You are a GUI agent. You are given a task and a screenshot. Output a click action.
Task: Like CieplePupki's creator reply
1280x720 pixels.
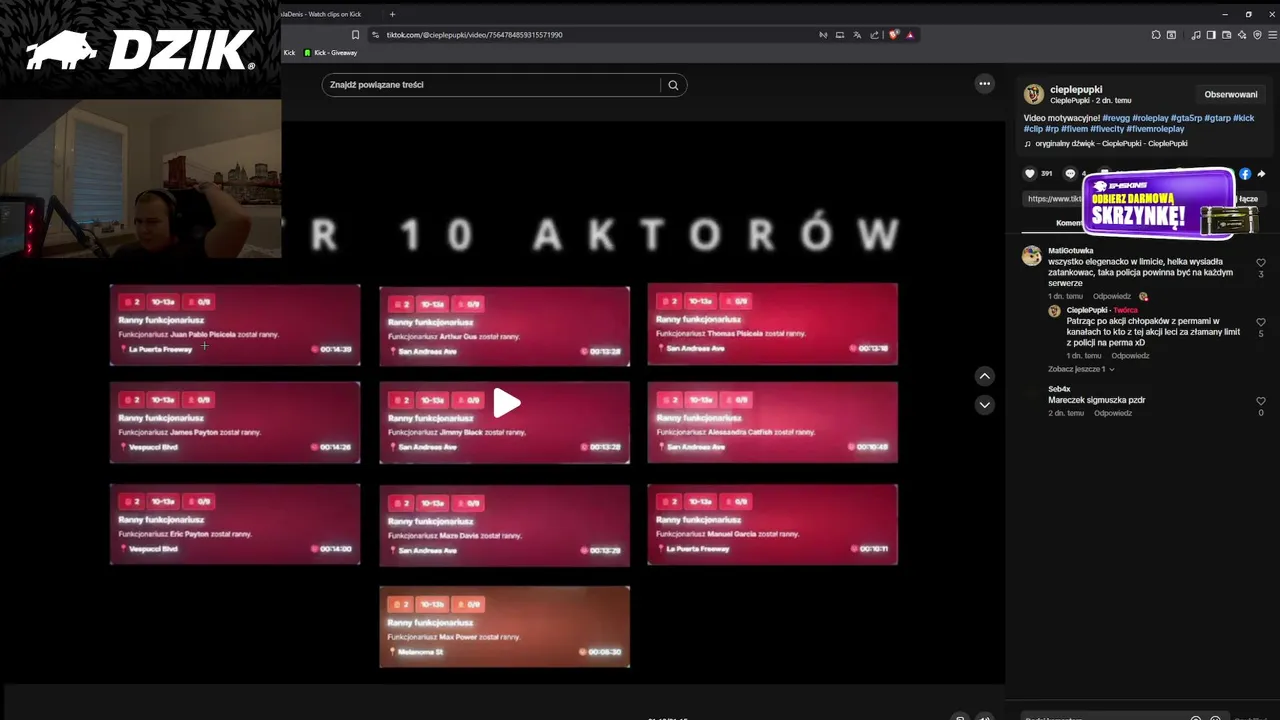pos(1261,322)
